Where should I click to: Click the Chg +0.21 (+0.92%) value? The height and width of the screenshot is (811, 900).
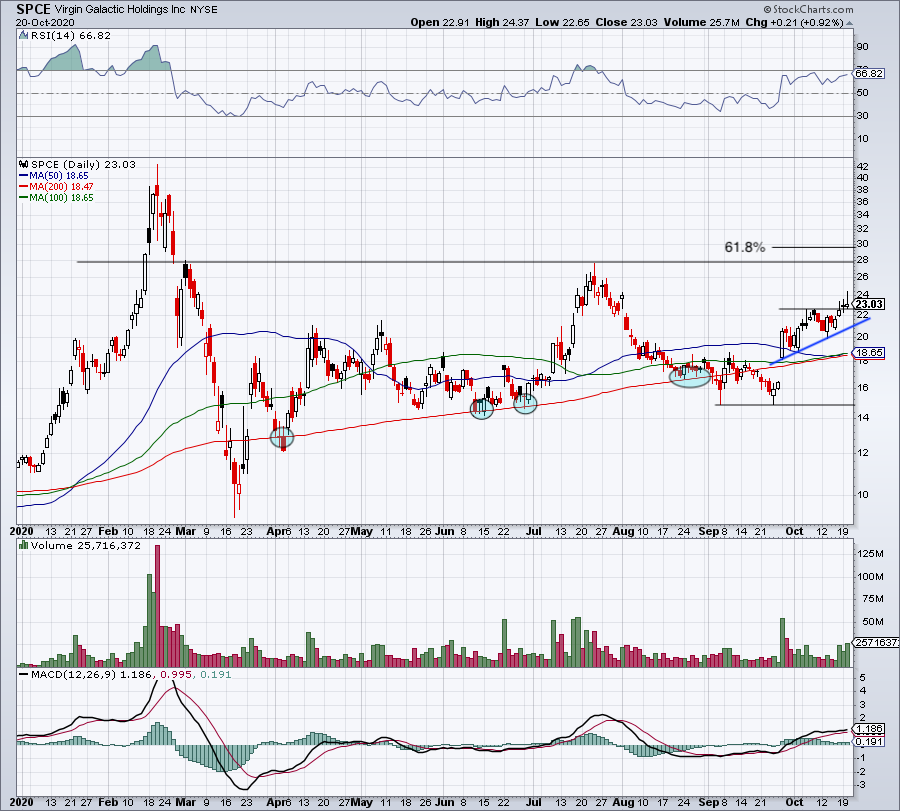794,22
